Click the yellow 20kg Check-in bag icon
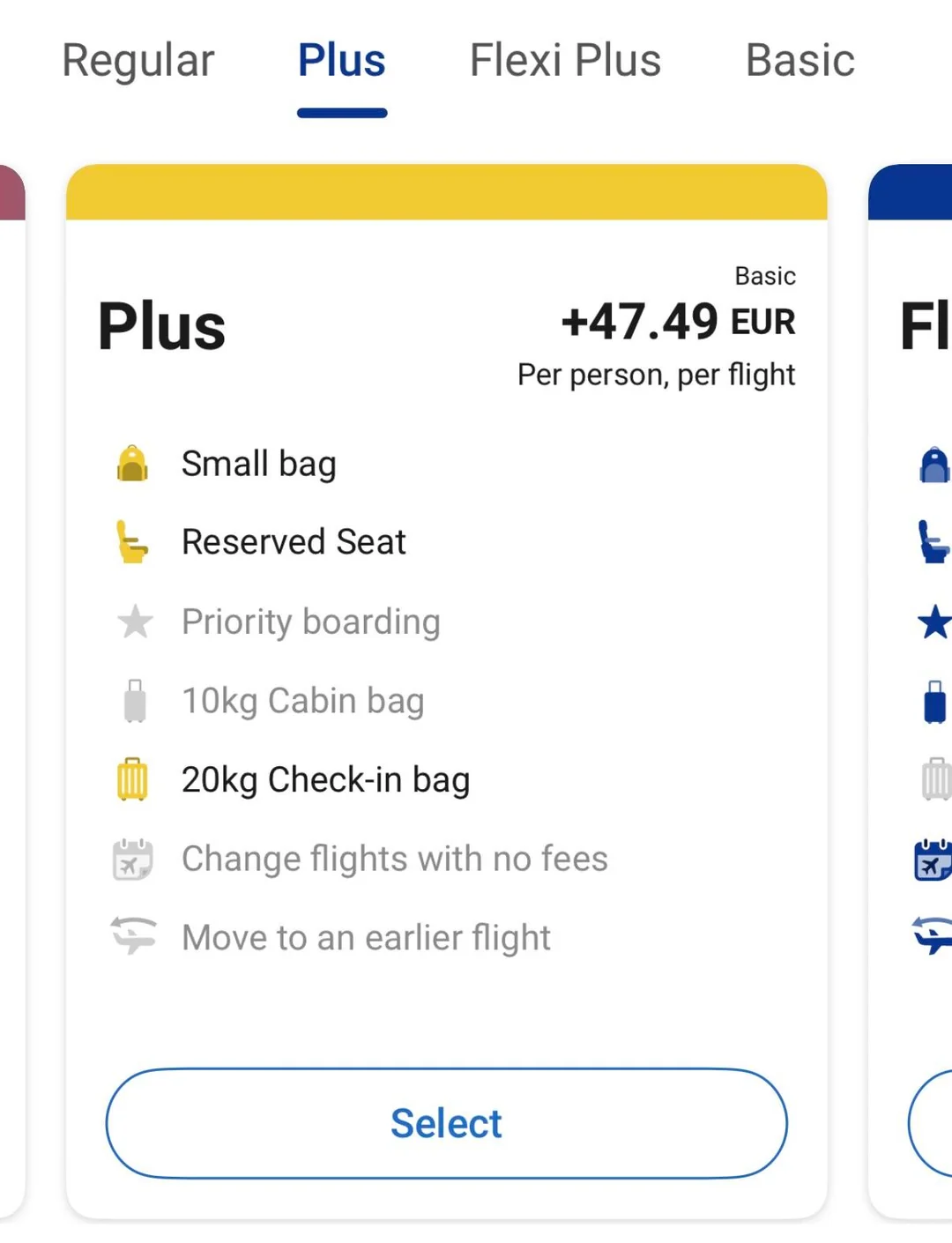952x1243 pixels. click(133, 779)
